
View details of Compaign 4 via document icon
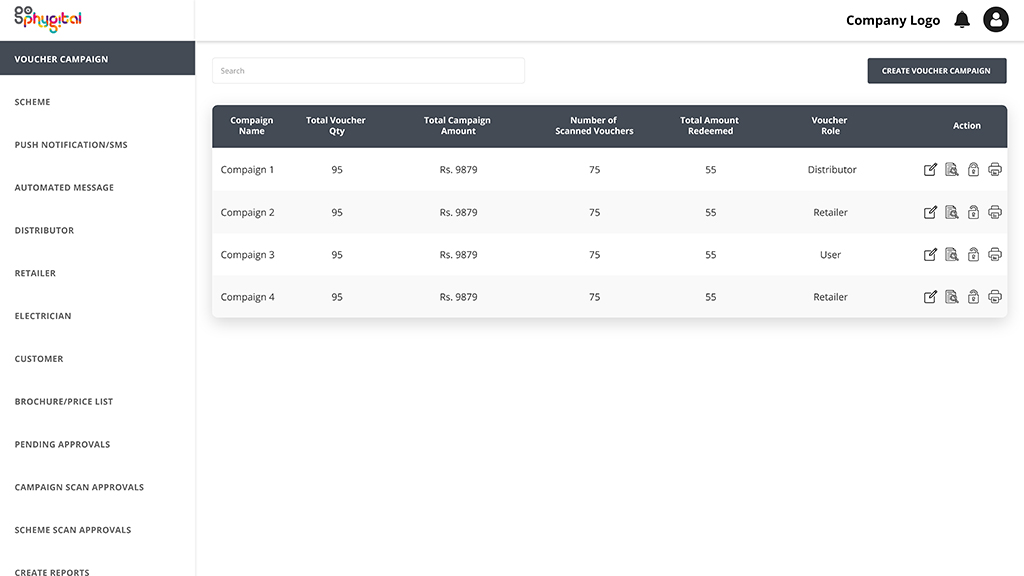952,297
